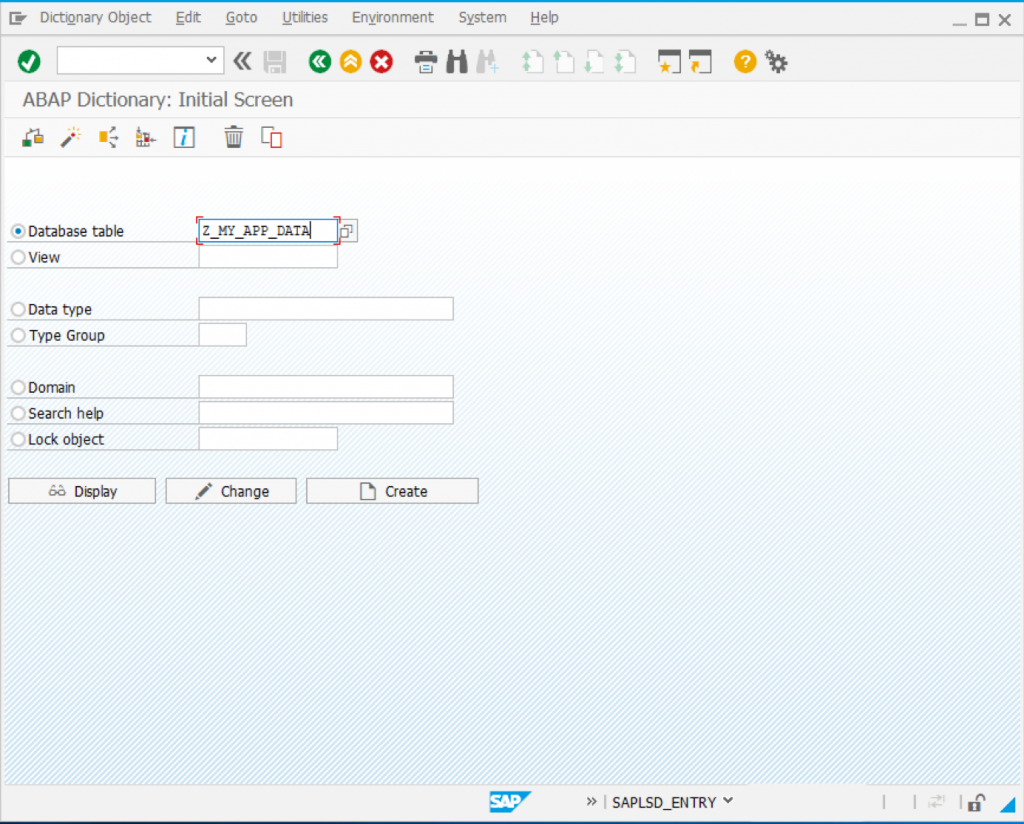Open Help with the question mark icon

744,62
